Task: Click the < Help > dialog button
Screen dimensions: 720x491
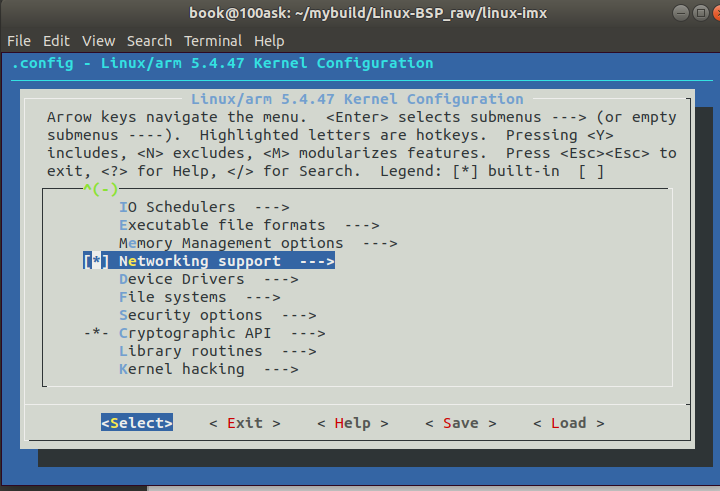Action: click(x=353, y=423)
